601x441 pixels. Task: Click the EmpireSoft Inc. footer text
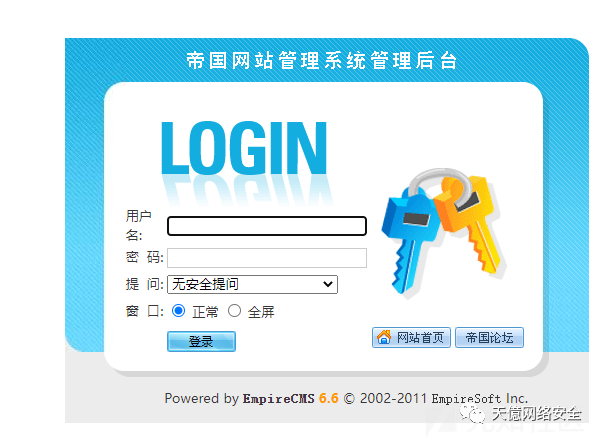click(x=479, y=399)
